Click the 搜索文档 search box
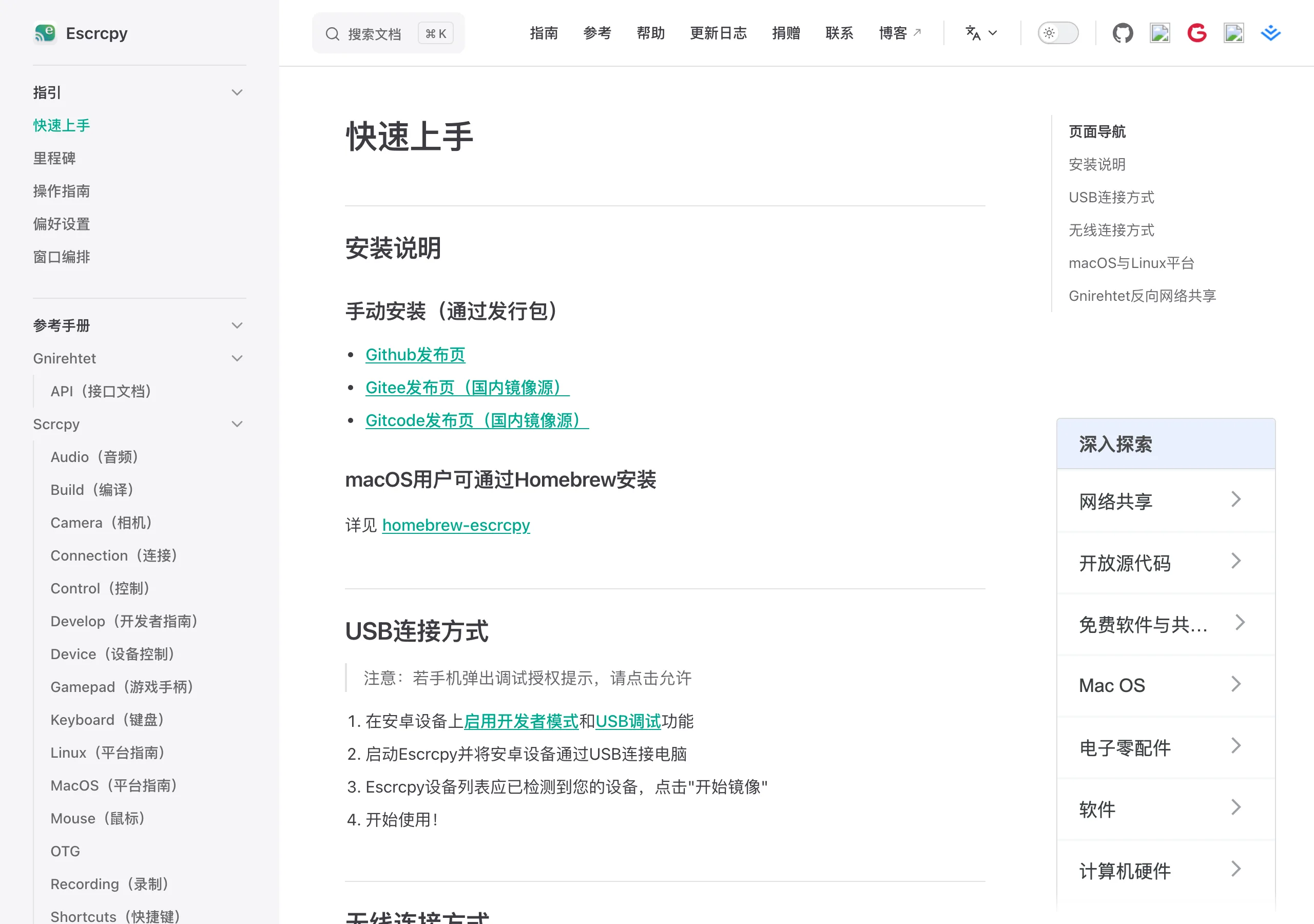This screenshot has width=1314, height=924. pyautogui.click(x=388, y=33)
